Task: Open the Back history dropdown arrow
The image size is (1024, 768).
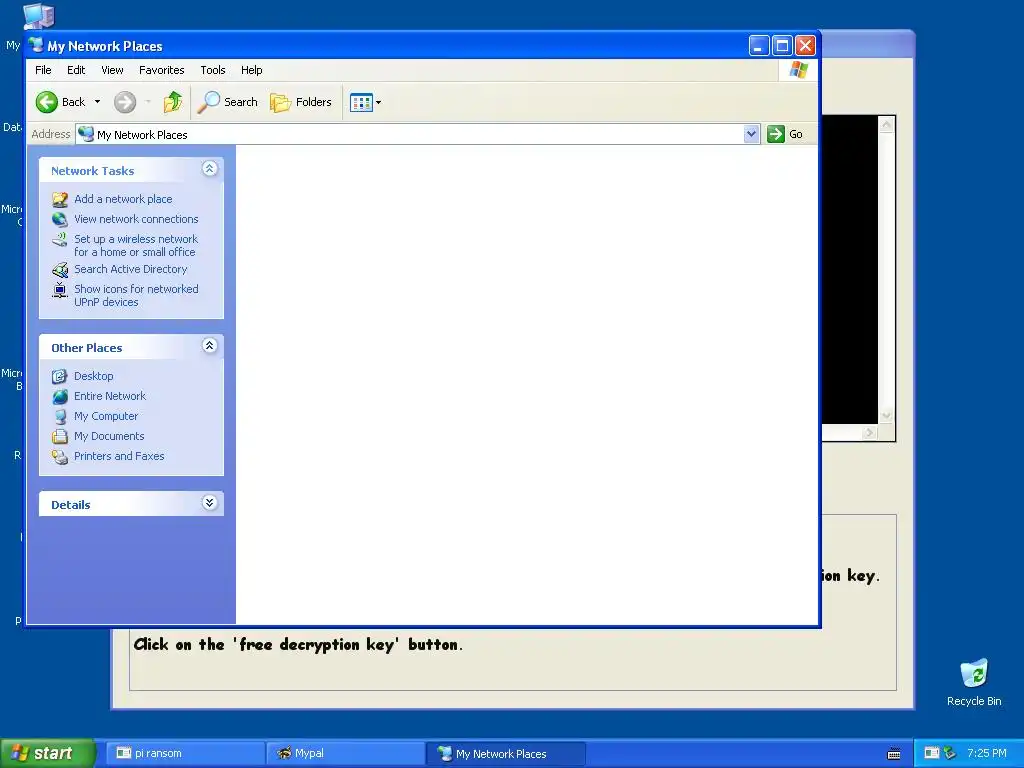Action: 97,102
